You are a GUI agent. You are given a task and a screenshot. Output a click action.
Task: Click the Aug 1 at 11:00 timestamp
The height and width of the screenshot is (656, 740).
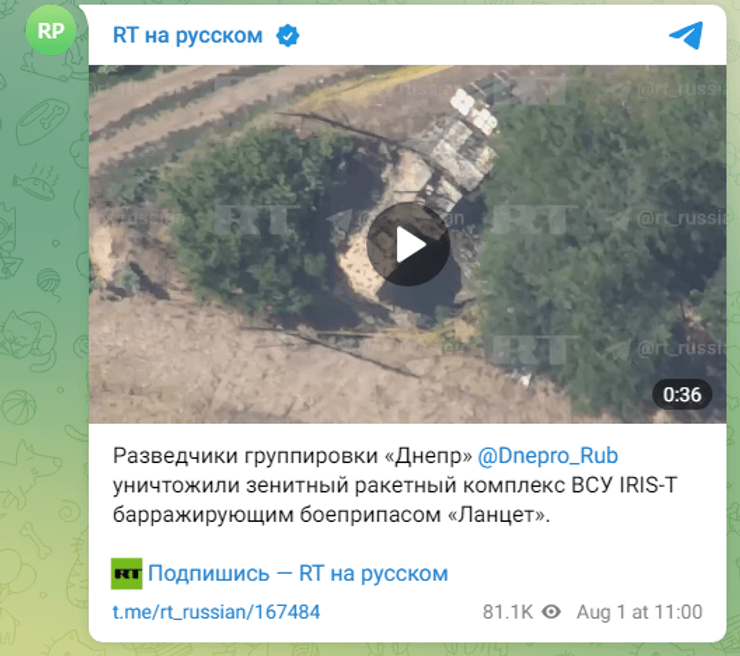click(639, 612)
